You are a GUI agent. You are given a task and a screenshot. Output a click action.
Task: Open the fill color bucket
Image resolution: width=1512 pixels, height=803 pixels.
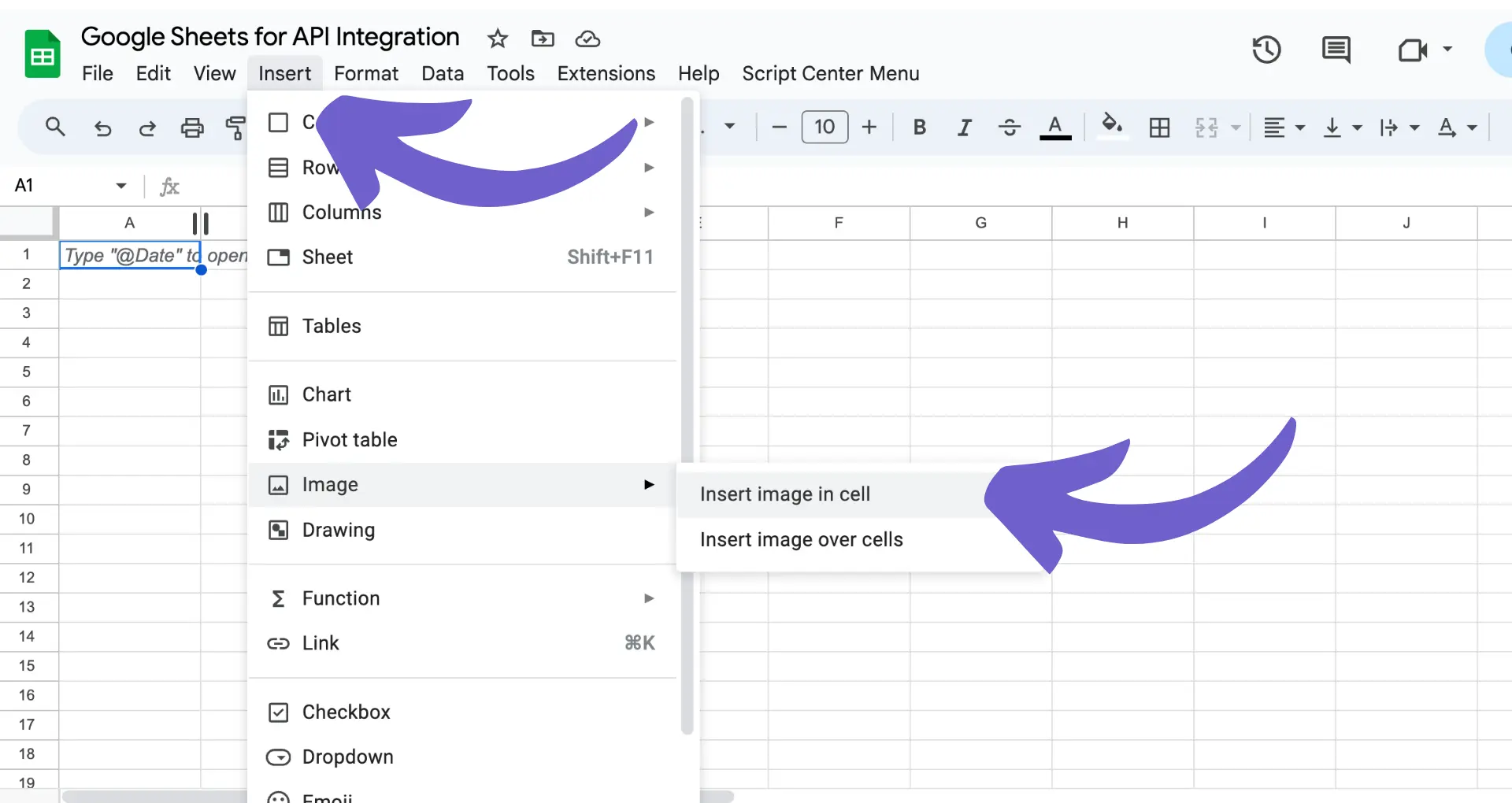1112,126
